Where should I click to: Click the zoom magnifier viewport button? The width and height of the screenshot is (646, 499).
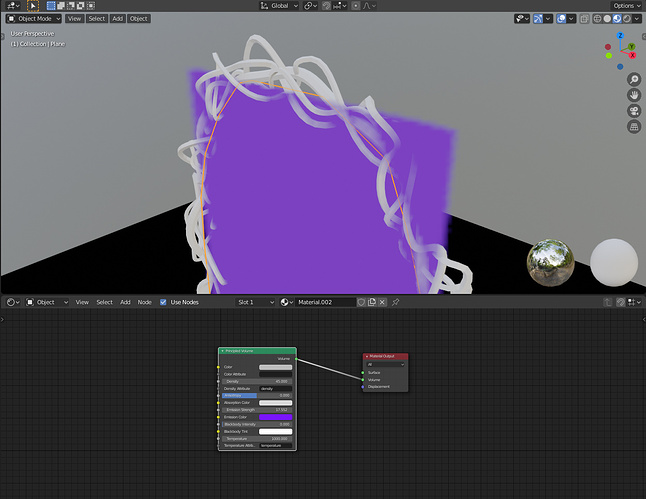click(634, 79)
